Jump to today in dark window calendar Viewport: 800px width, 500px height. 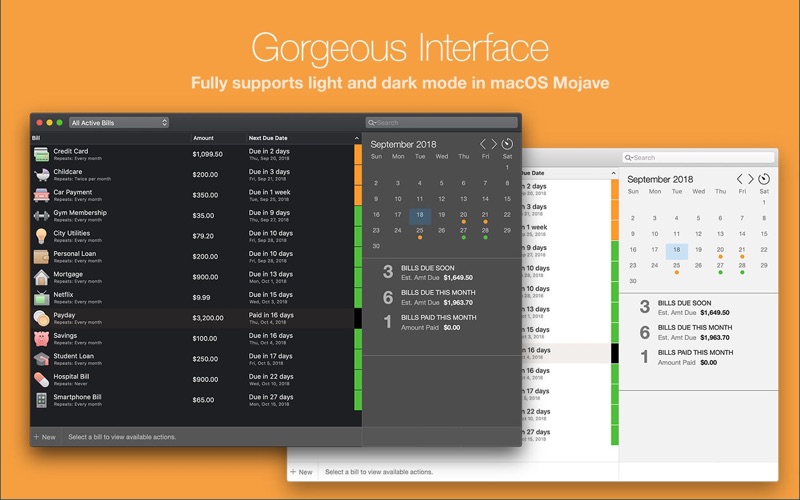tap(507, 144)
